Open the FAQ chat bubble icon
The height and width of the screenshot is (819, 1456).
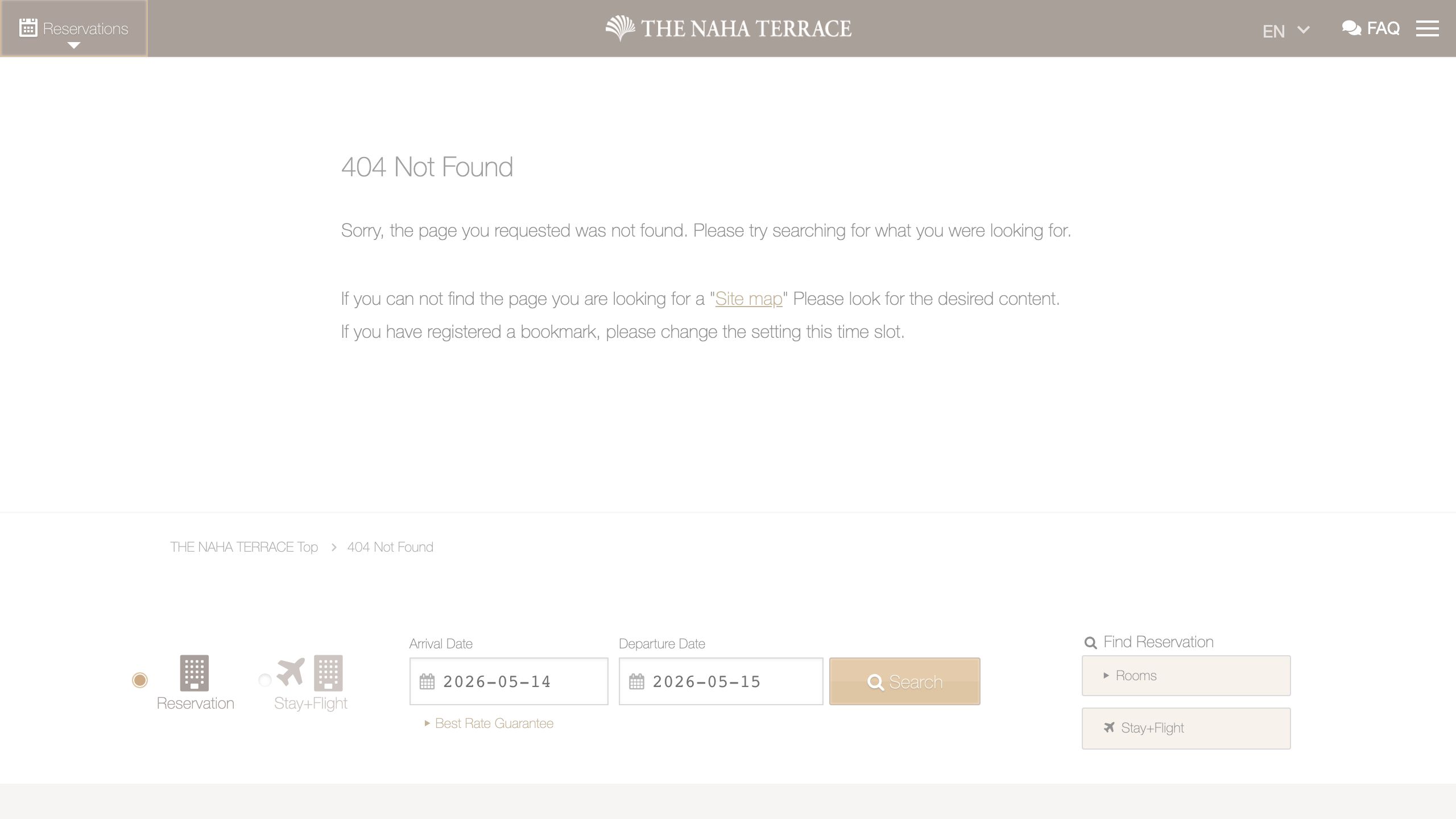[x=1351, y=28]
